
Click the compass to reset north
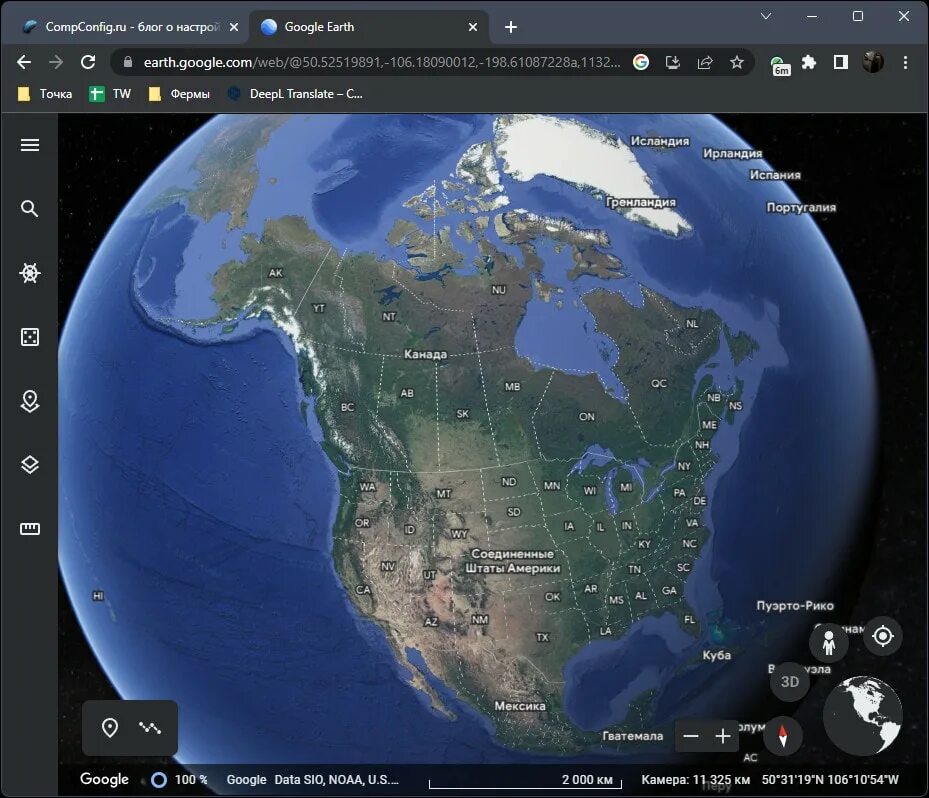coord(783,735)
